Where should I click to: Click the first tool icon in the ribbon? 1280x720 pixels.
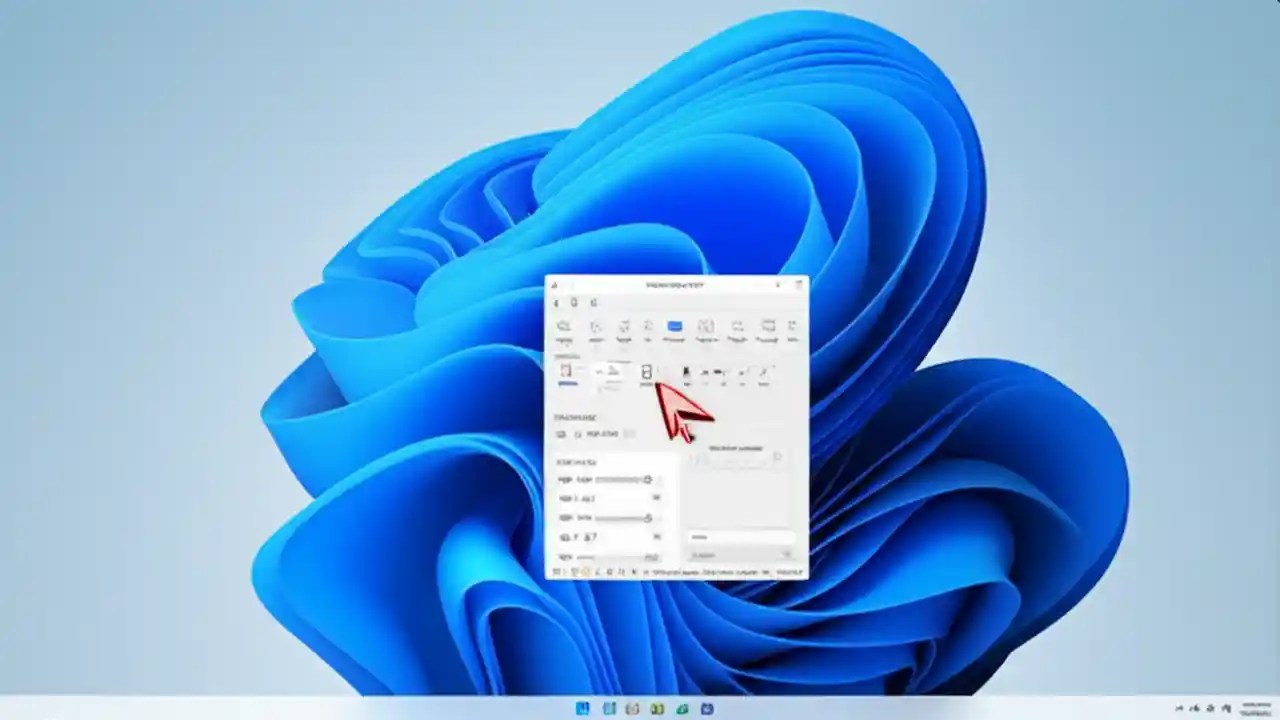coord(564,327)
